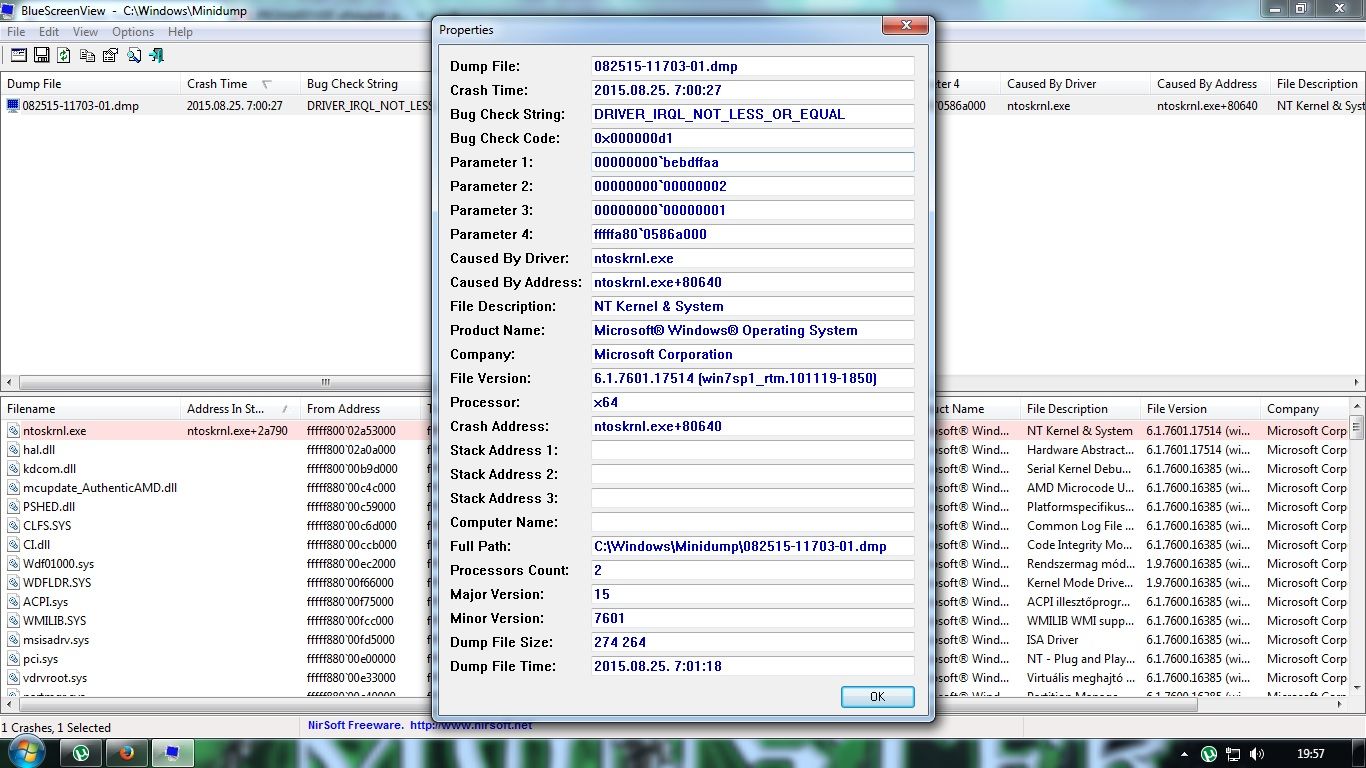This screenshot has width=1366, height=768.
Task: Open the Options menu
Action: coord(133,32)
